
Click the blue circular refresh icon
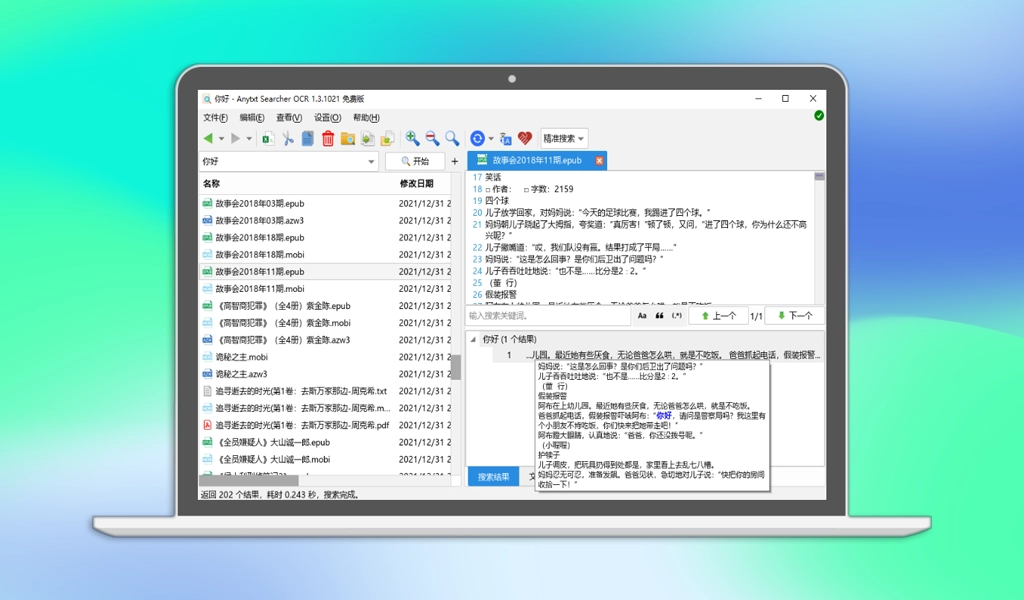pyautogui.click(x=477, y=138)
